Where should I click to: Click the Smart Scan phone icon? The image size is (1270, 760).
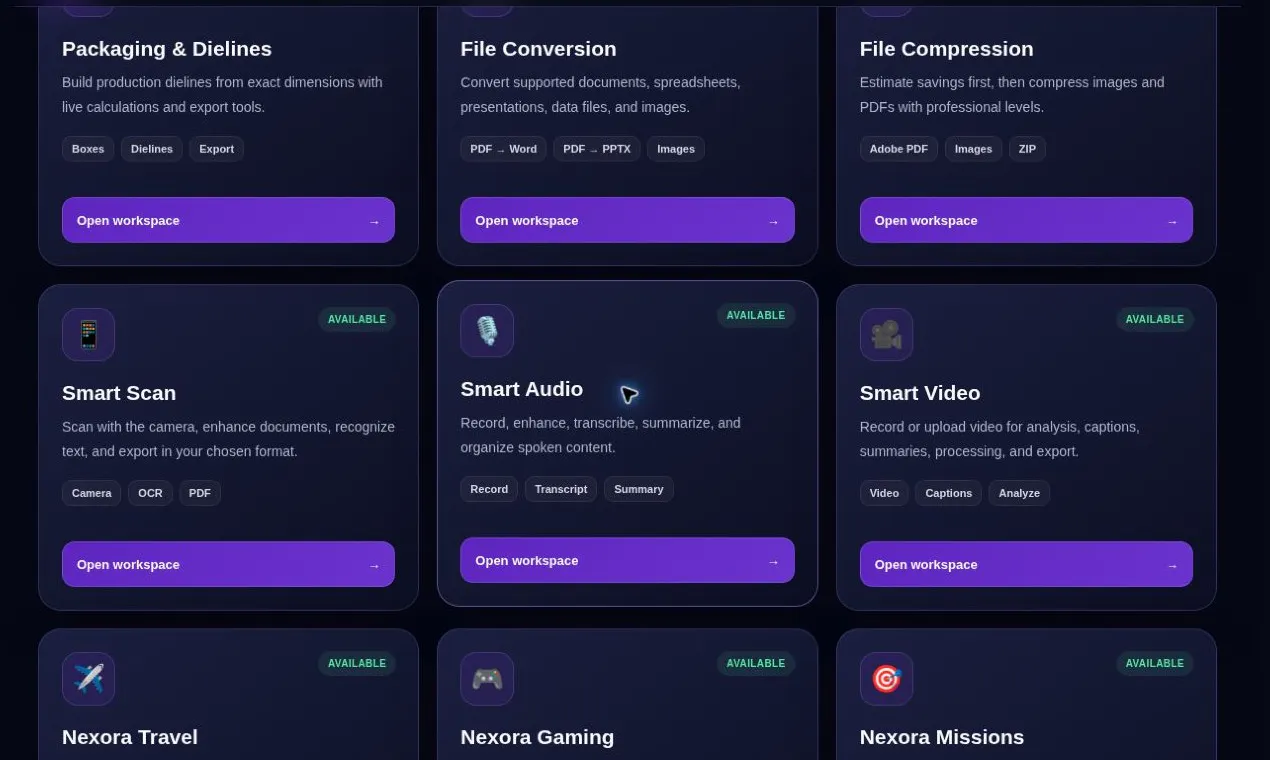pos(88,334)
